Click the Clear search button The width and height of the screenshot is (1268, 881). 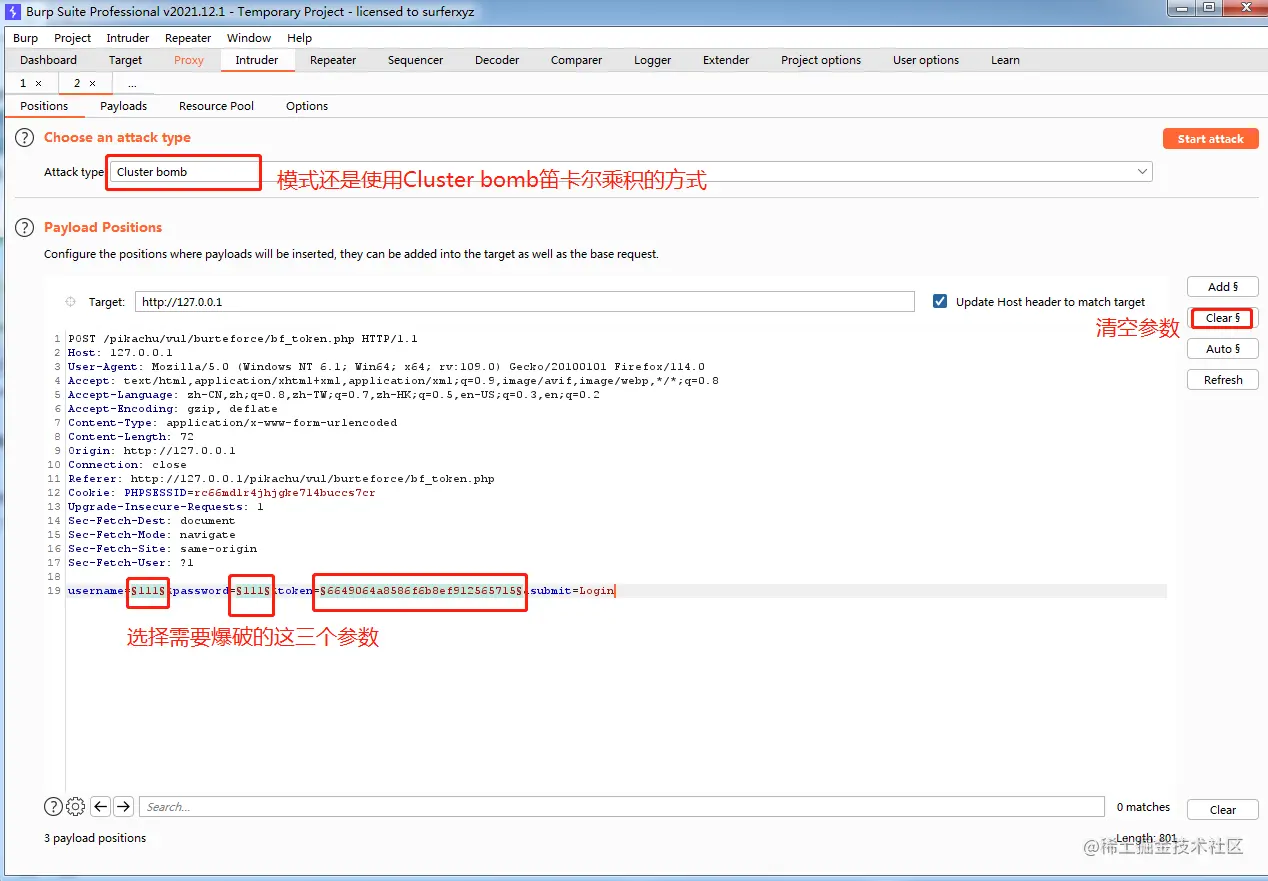point(1223,810)
